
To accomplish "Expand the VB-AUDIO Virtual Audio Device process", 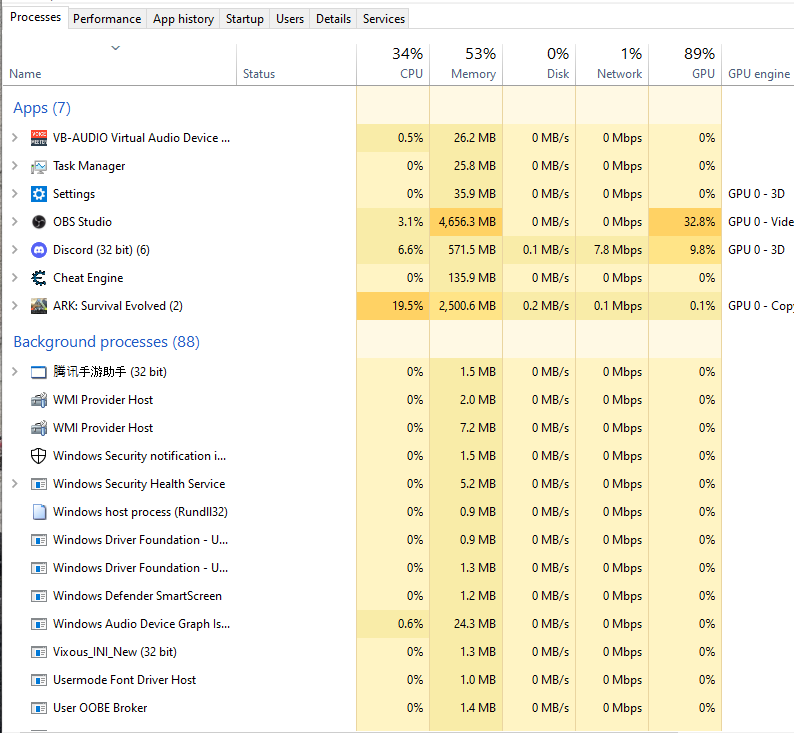I will coord(15,138).
